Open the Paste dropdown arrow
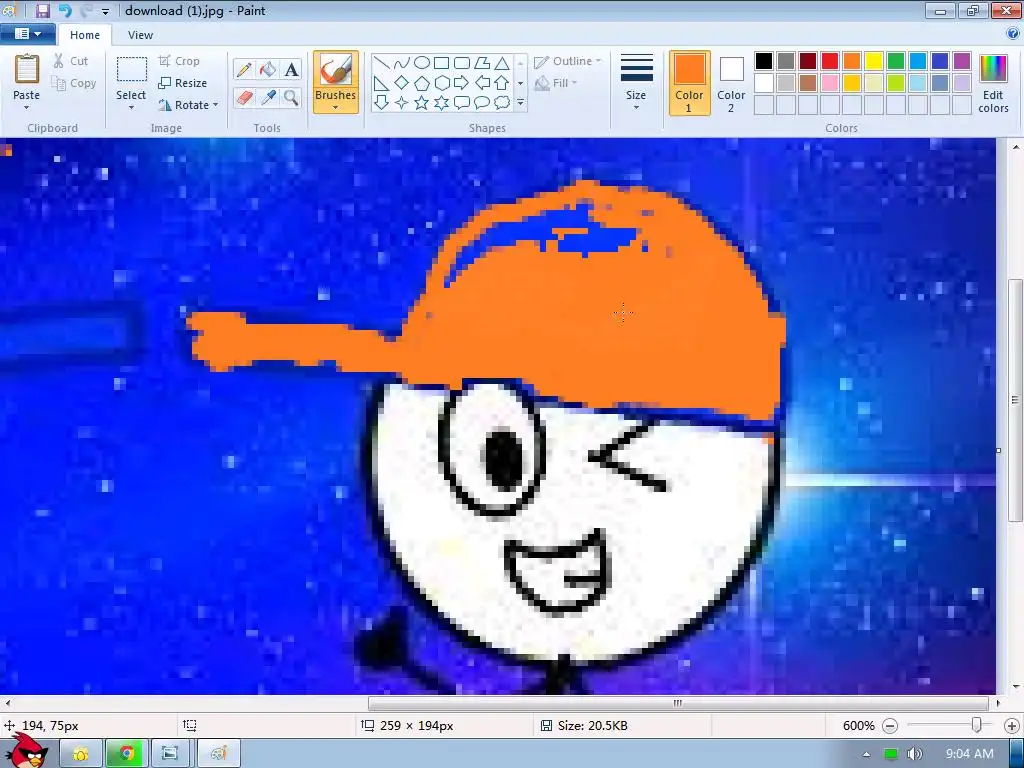The height and width of the screenshot is (768, 1024). coord(27,107)
